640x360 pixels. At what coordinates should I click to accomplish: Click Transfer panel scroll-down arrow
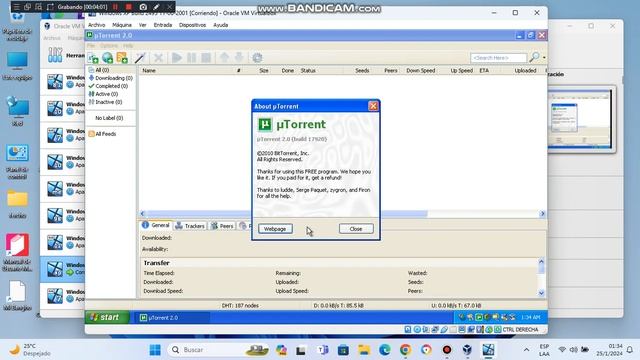542,293
